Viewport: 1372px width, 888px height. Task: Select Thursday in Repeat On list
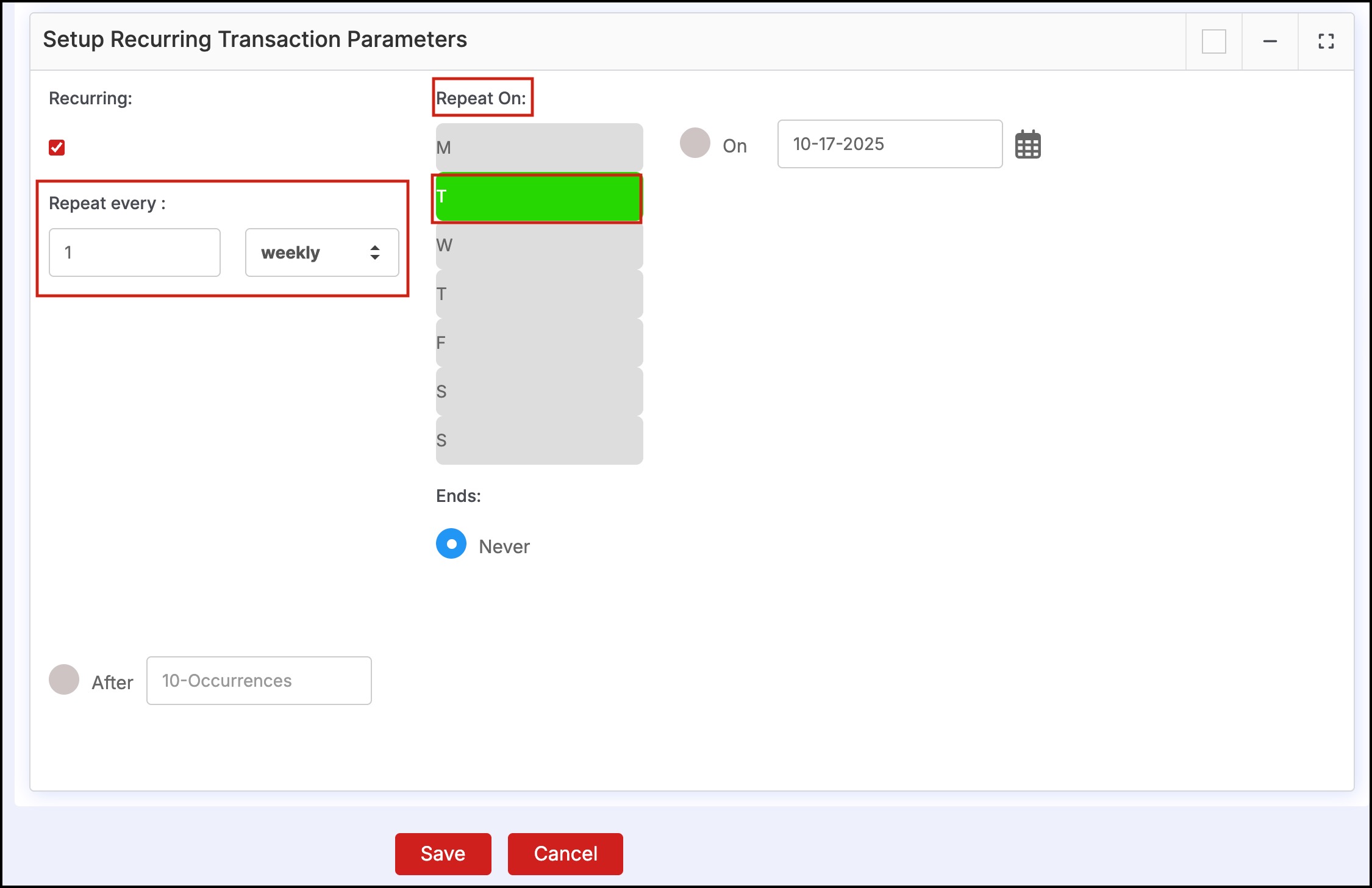coord(539,294)
